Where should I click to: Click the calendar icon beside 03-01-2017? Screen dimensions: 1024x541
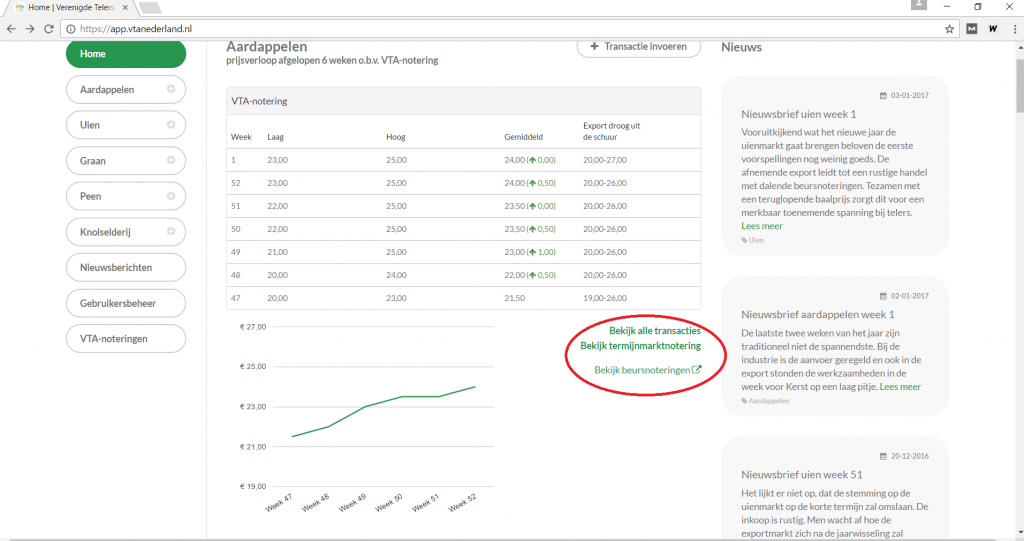pos(883,95)
